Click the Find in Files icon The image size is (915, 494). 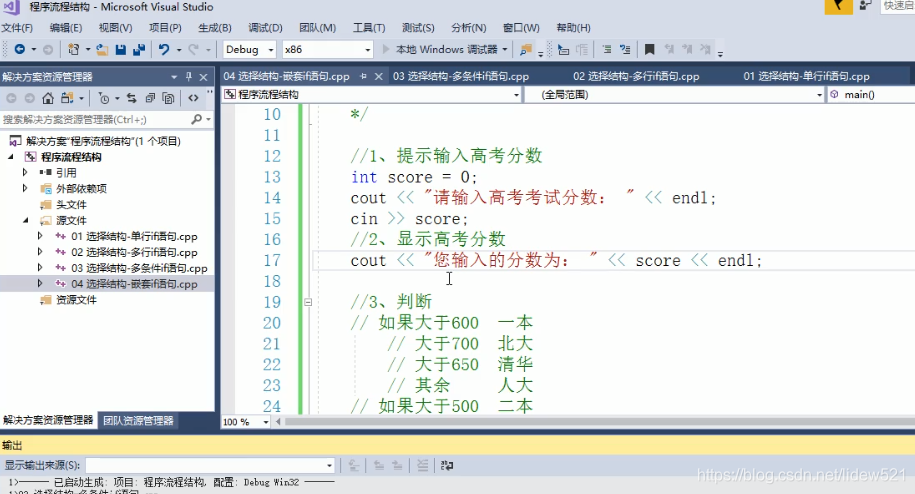click(x=526, y=50)
